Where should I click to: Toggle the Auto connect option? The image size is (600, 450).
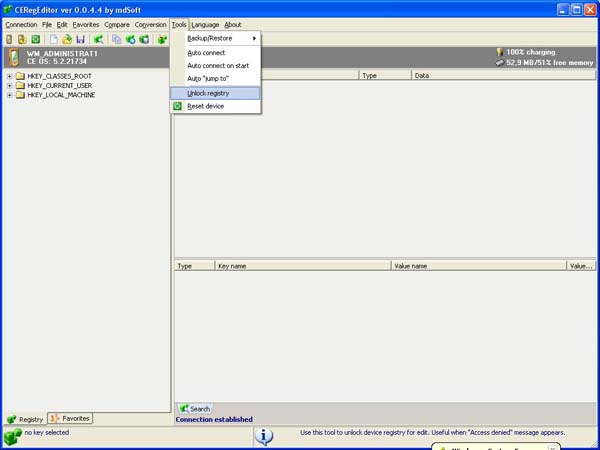pos(209,52)
